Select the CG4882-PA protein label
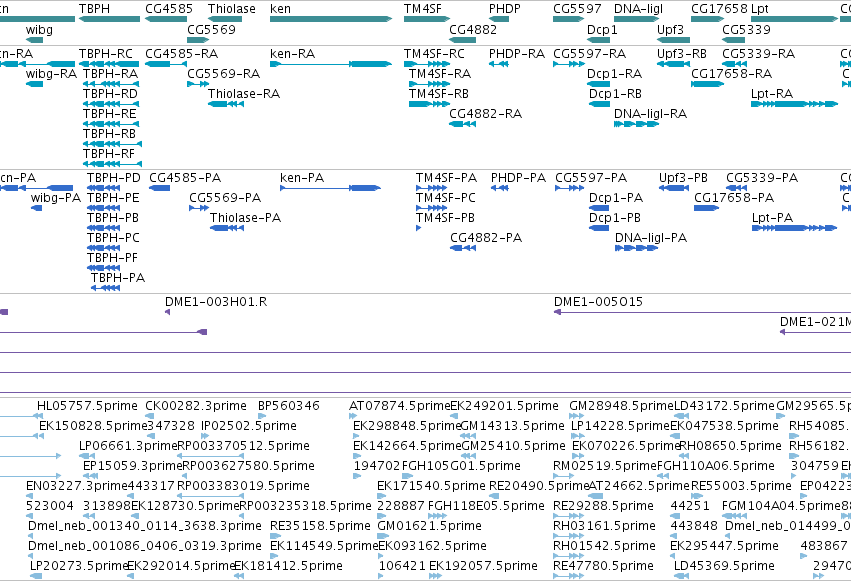 coord(486,238)
